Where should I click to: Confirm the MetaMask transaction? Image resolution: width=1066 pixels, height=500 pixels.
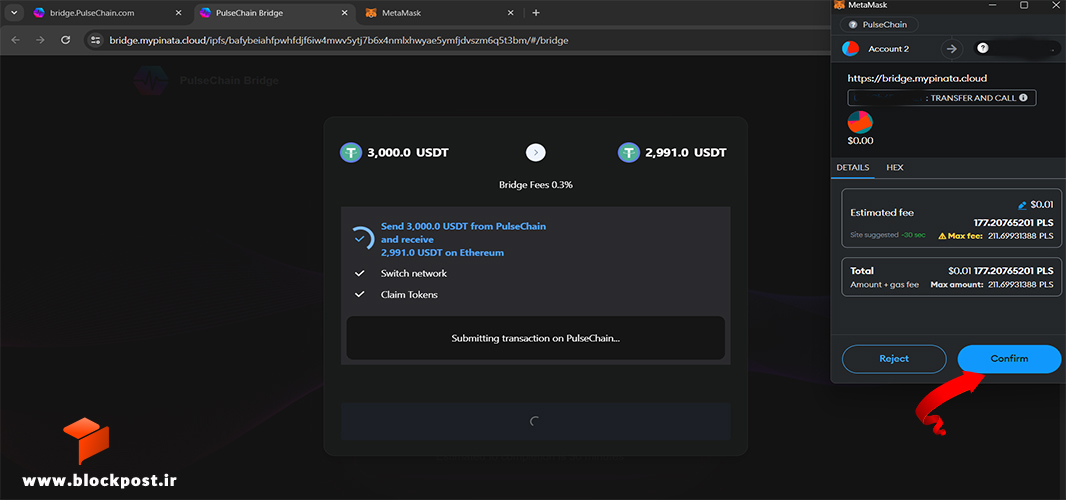[1009, 359]
